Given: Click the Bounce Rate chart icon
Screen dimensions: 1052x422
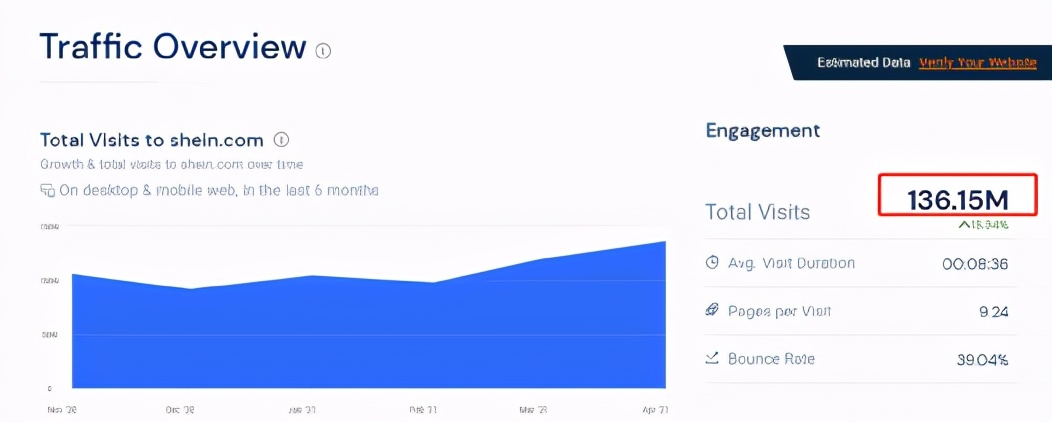Looking at the screenshot, I should 712,358.
